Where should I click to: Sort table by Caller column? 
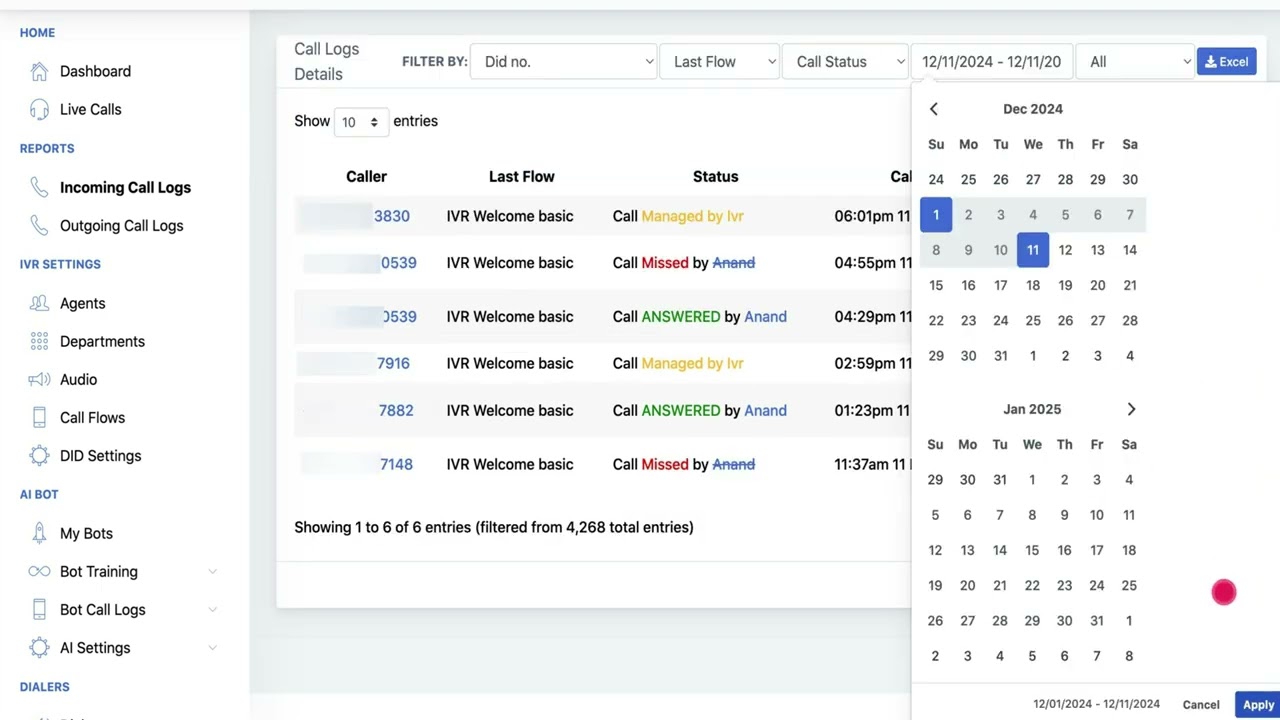click(x=366, y=176)
